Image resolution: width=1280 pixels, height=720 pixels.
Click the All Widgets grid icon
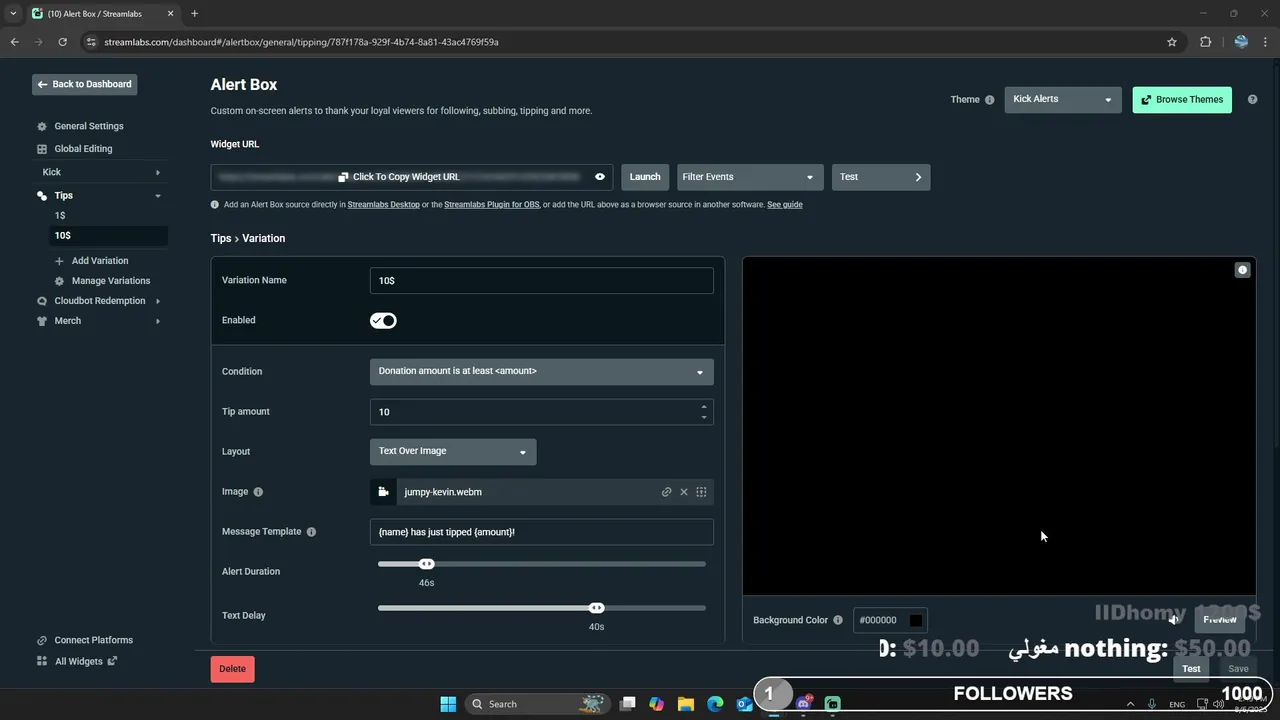click(42, 661)
